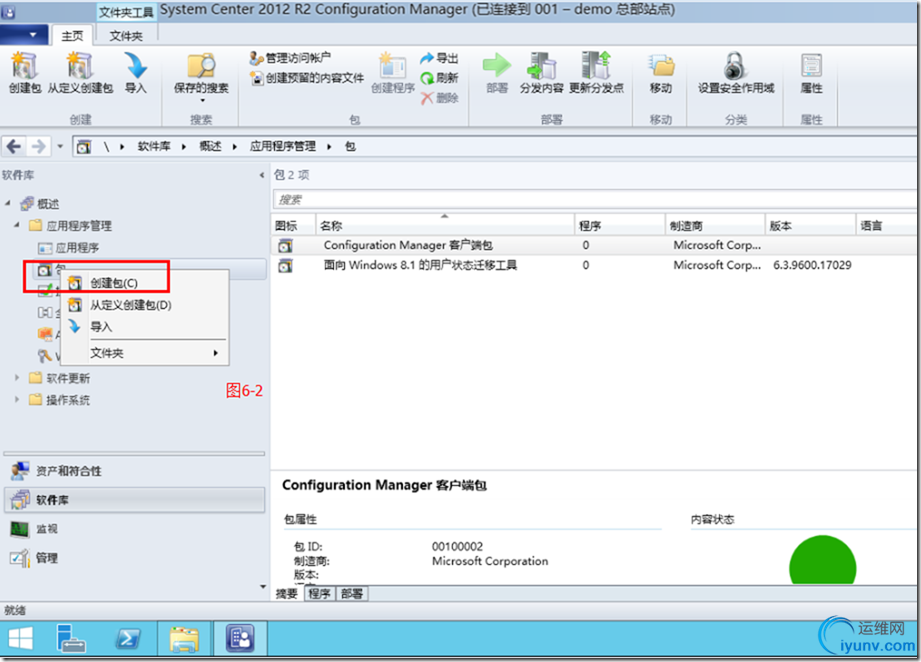Collapse the 应用程序管理 tree node
This screenshot has width=921, height=662.
tap(16, 225)
